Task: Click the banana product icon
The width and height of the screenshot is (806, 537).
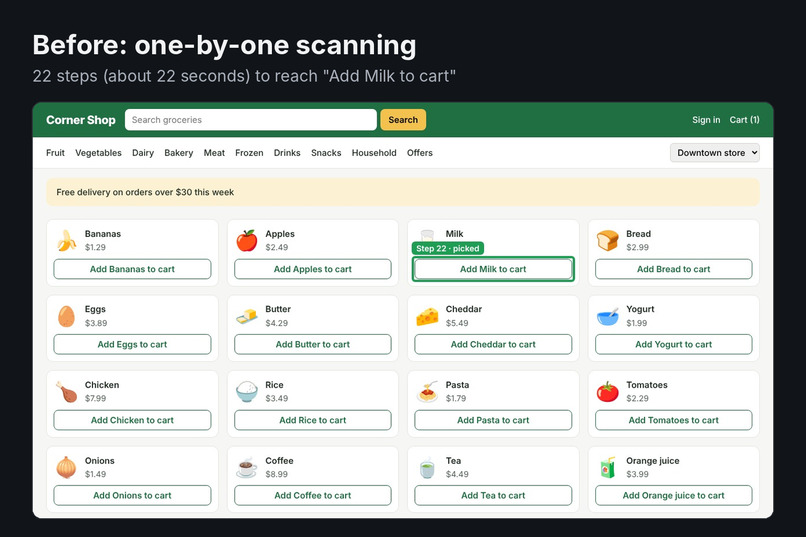Action: pyautogui.click(x=67, y=240)
